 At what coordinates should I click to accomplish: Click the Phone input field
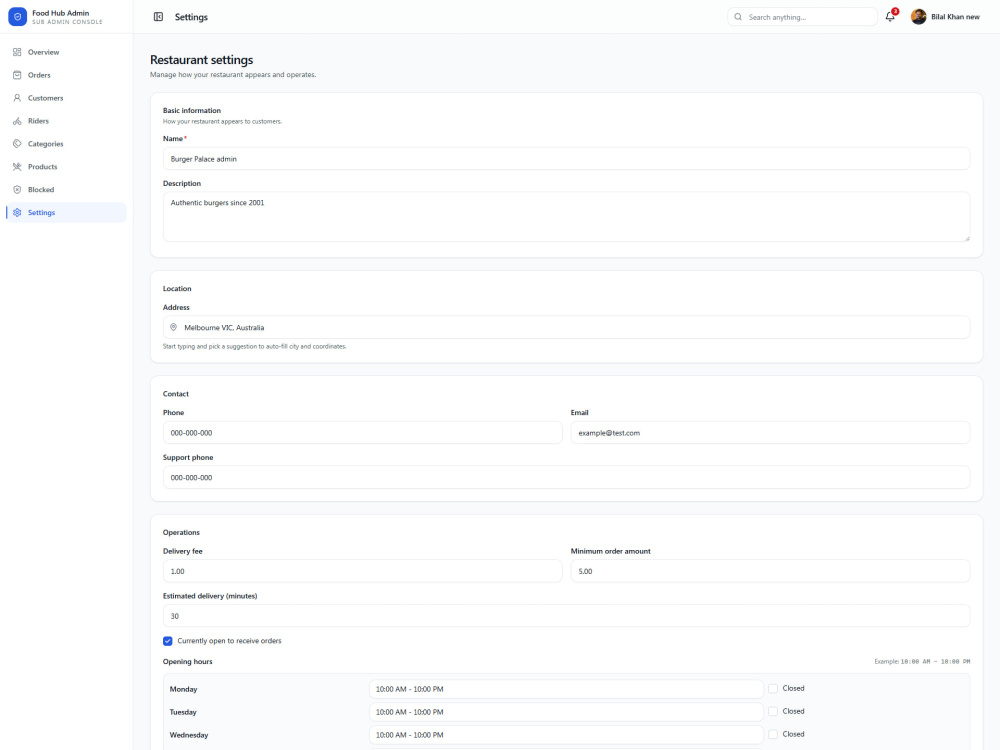click(362, 432)
